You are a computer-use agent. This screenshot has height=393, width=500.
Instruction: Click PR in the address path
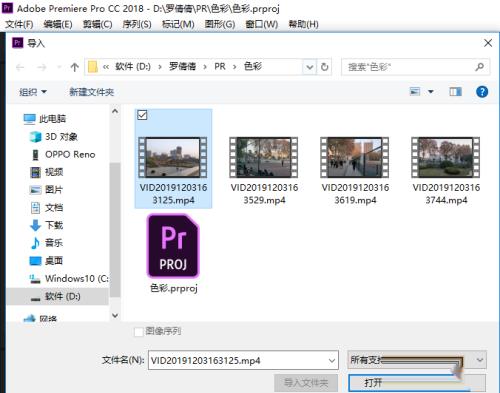click(x=220, y=67)
